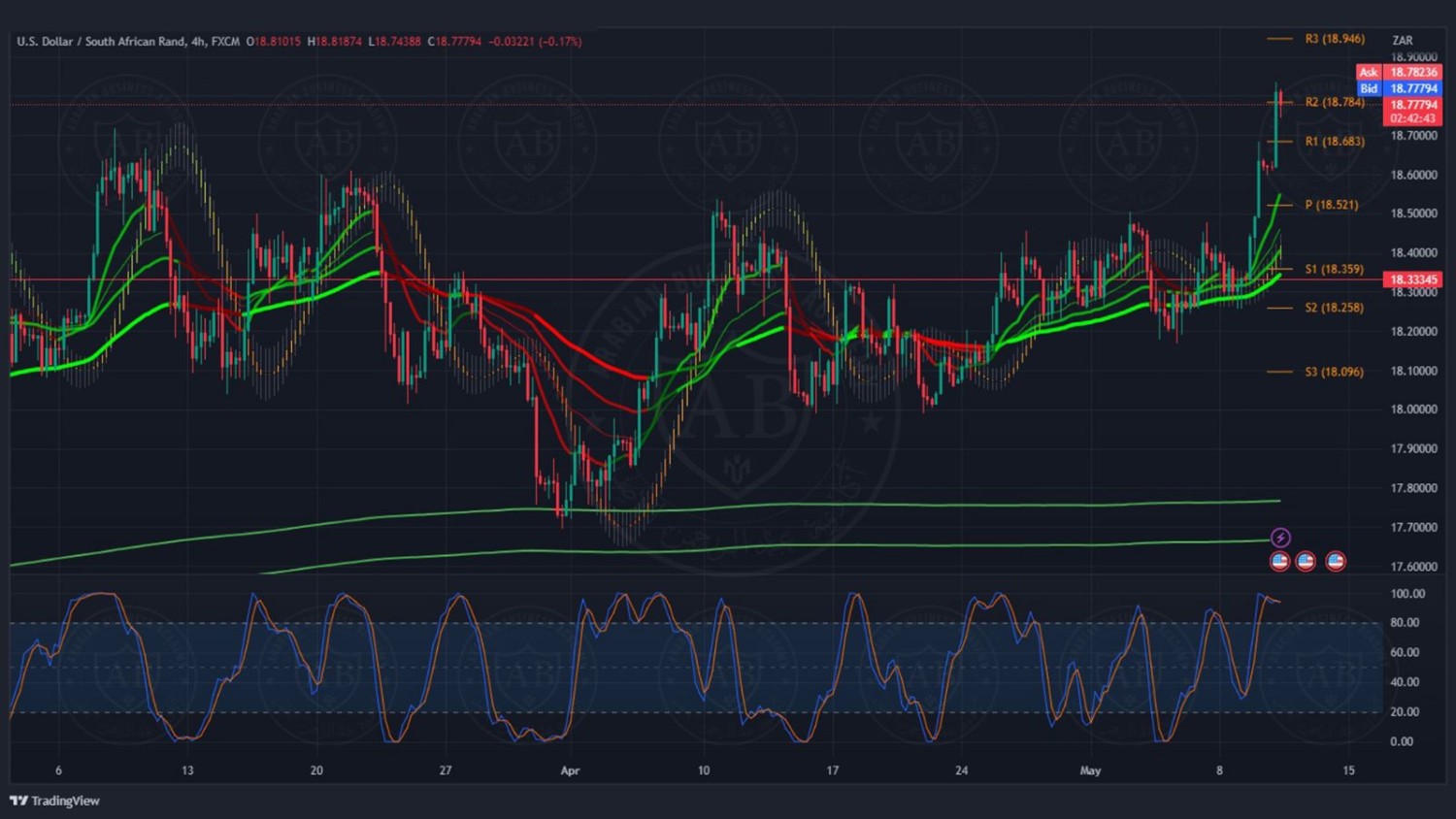Viewport: 1456px width, 819px height.
Task: Select the R3 (18.946) pivot label
Action: click(x=1335, y=39)
